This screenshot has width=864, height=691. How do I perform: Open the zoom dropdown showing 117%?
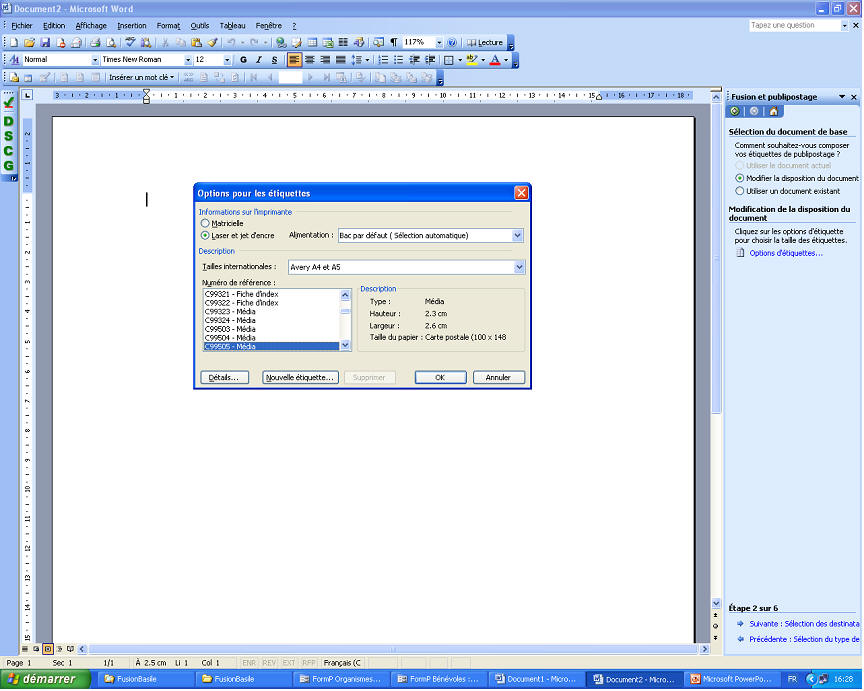439,42
